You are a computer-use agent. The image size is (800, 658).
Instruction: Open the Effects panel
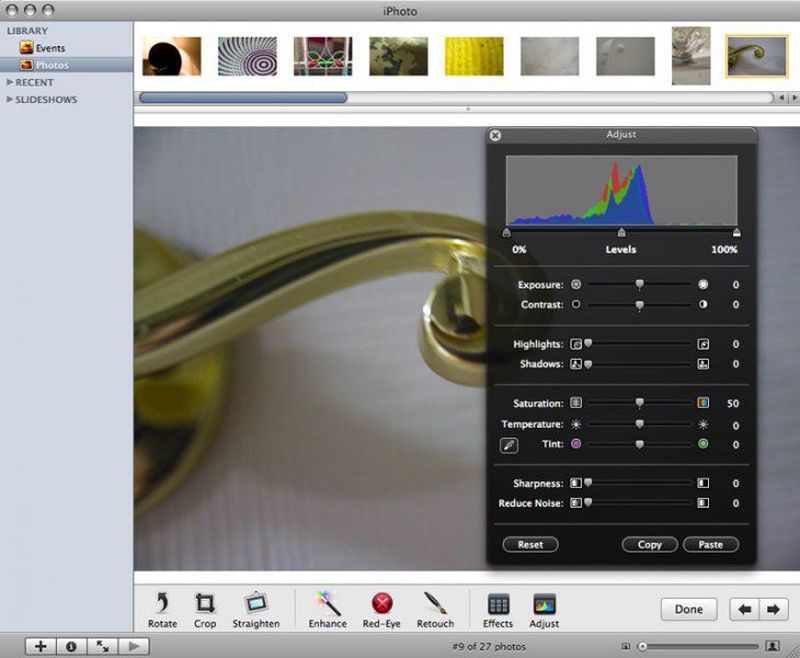click(x=498, y=604)
